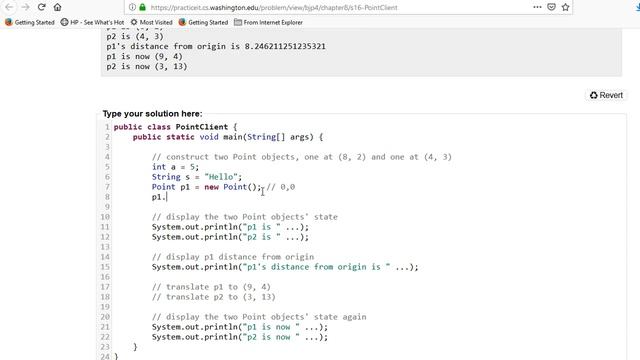This screenshot has width=640, height=360.
Task: Open the page actions three-dot menu
Action: click(x=537, y=7)
